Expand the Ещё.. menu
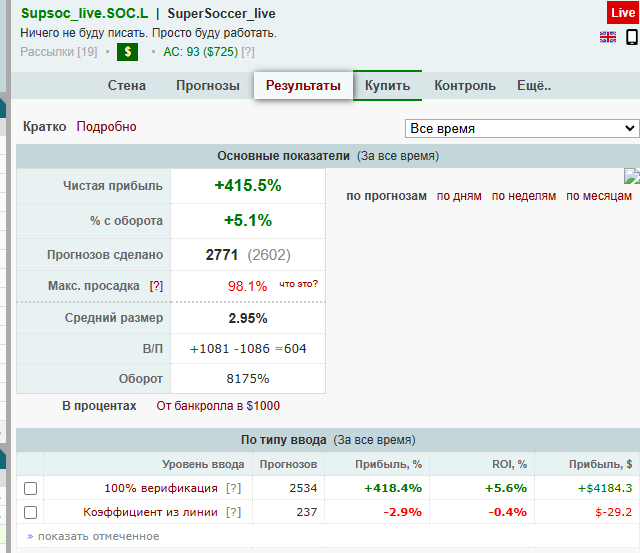640x553 pixels. pos(534,86)
